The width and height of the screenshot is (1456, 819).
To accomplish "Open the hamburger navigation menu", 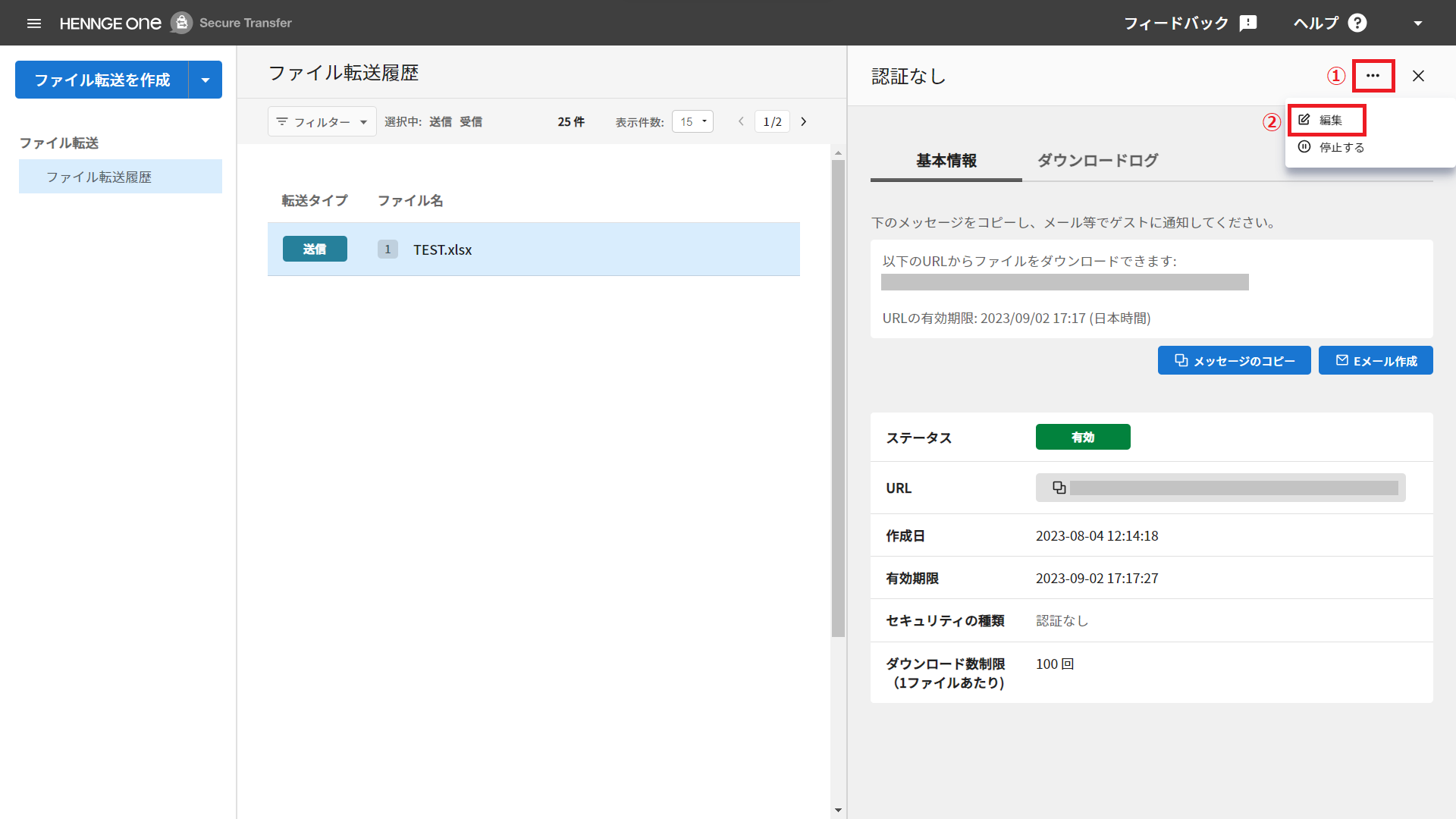I will [34, 24].
